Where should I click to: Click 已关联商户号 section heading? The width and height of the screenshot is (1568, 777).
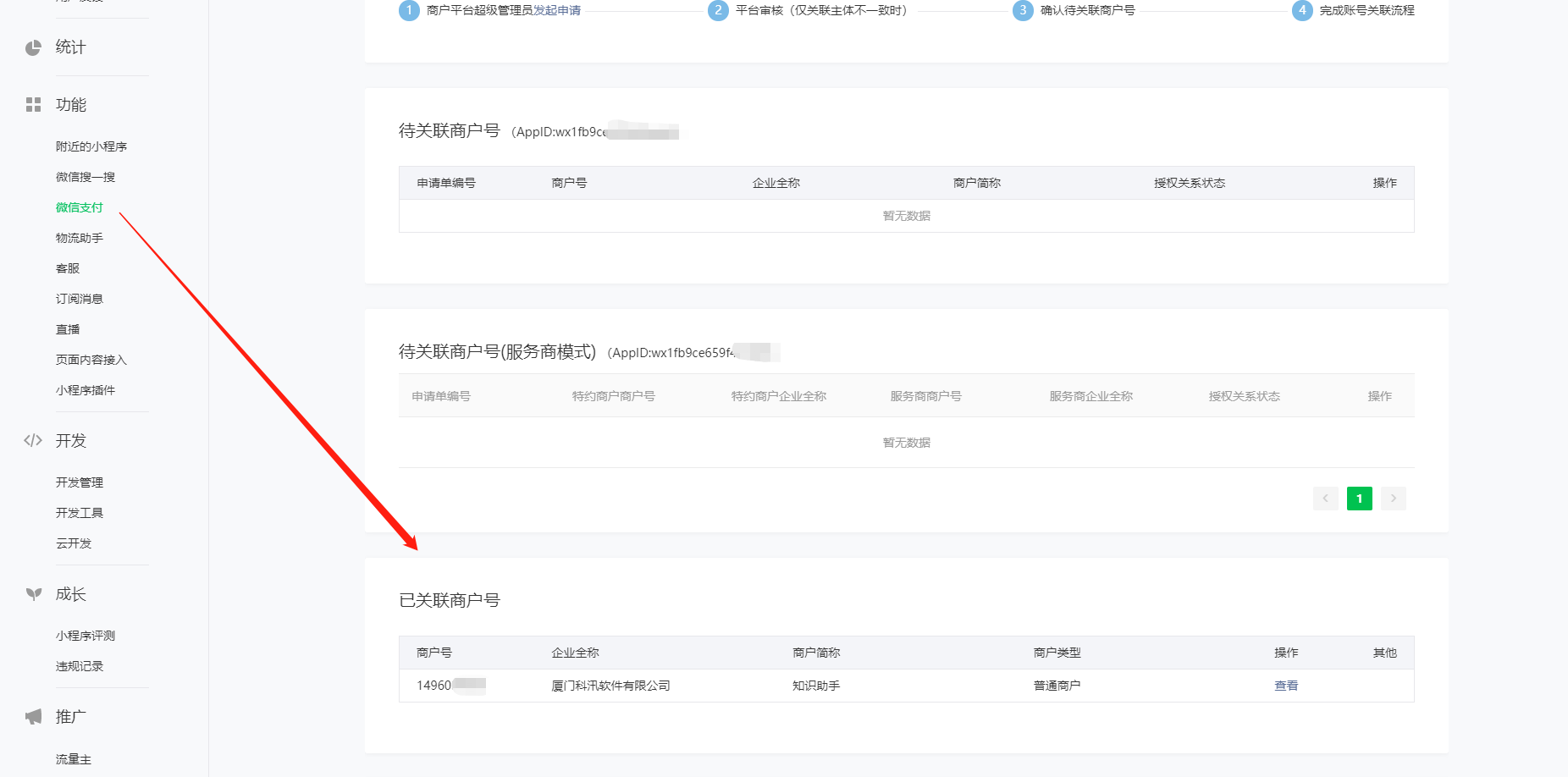[x=450, y=600]
